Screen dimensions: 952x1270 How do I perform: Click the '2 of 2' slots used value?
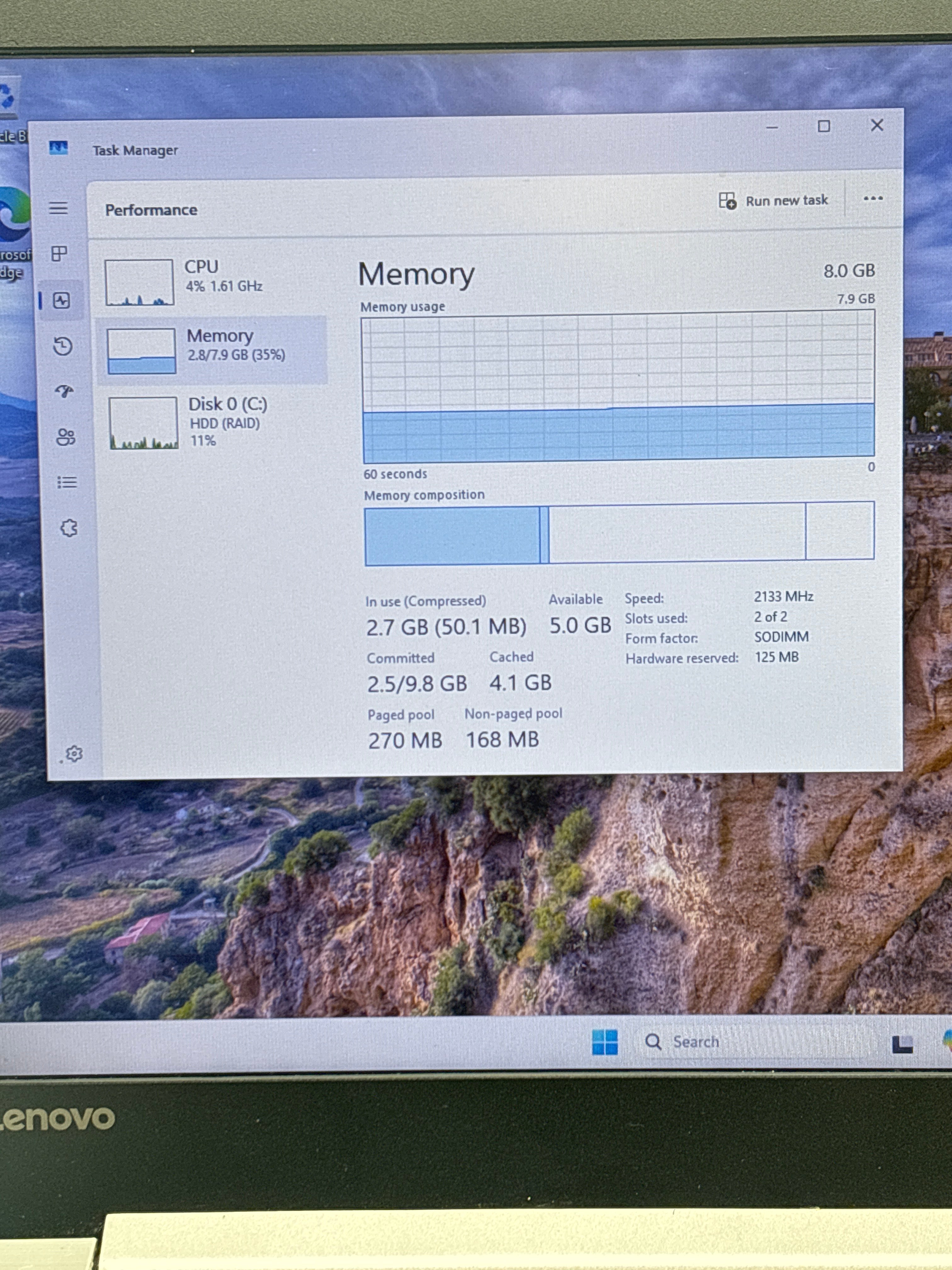[770, 617]
